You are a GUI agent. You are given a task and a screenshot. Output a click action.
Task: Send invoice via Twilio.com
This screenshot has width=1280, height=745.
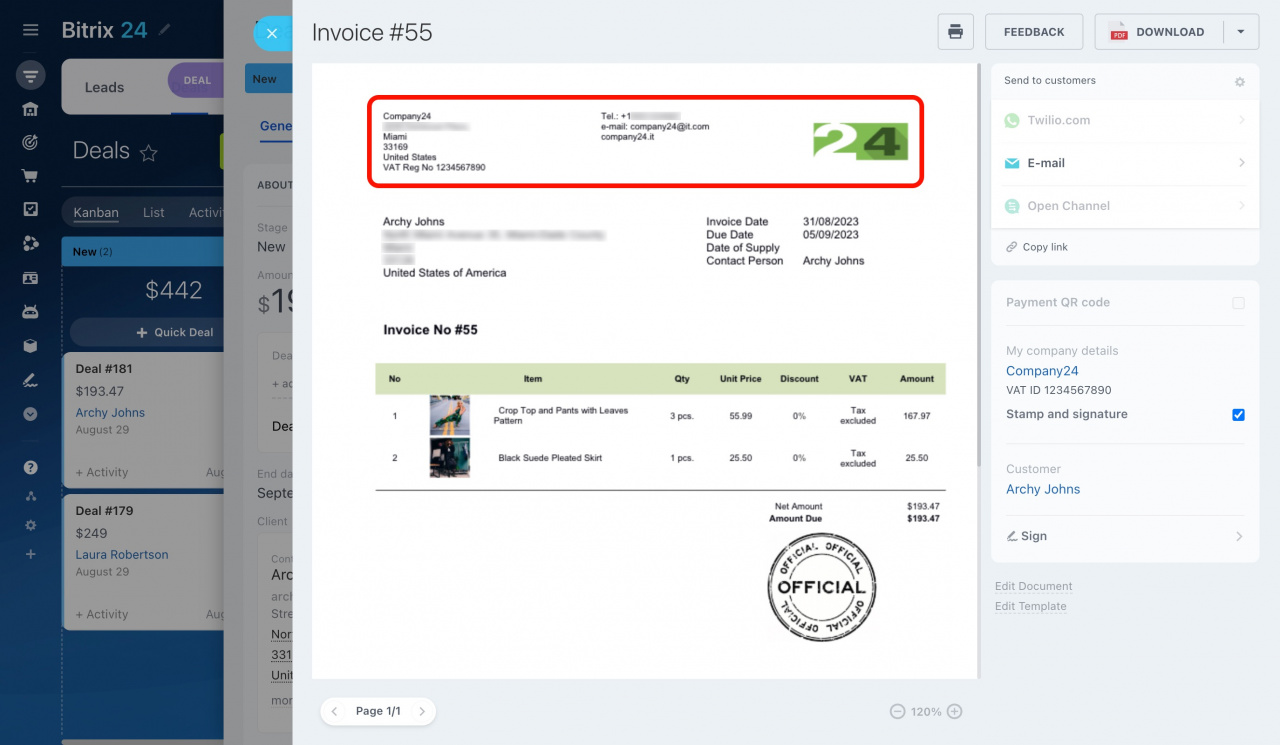1125,120
